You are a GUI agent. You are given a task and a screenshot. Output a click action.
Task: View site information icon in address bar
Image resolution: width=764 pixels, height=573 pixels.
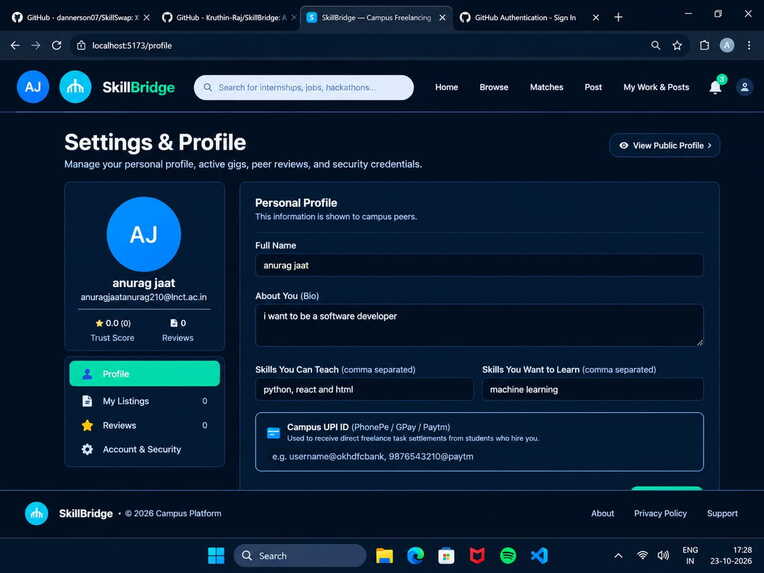[81, 45]
